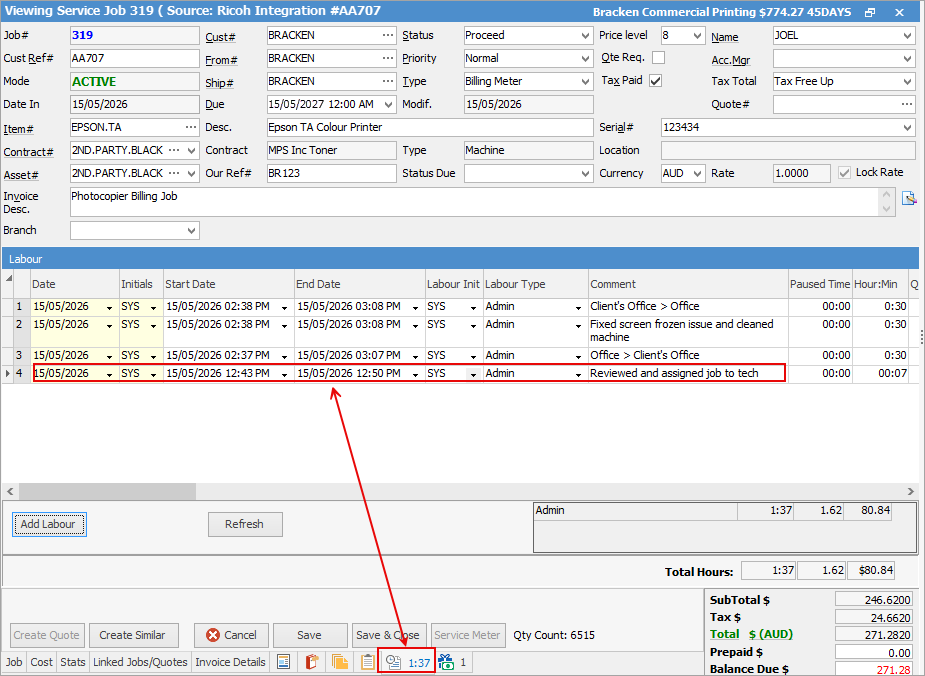Open the yellow stacked pages icon tab
925x676 pixels.
pyautogui.click(x=340, y=662)
